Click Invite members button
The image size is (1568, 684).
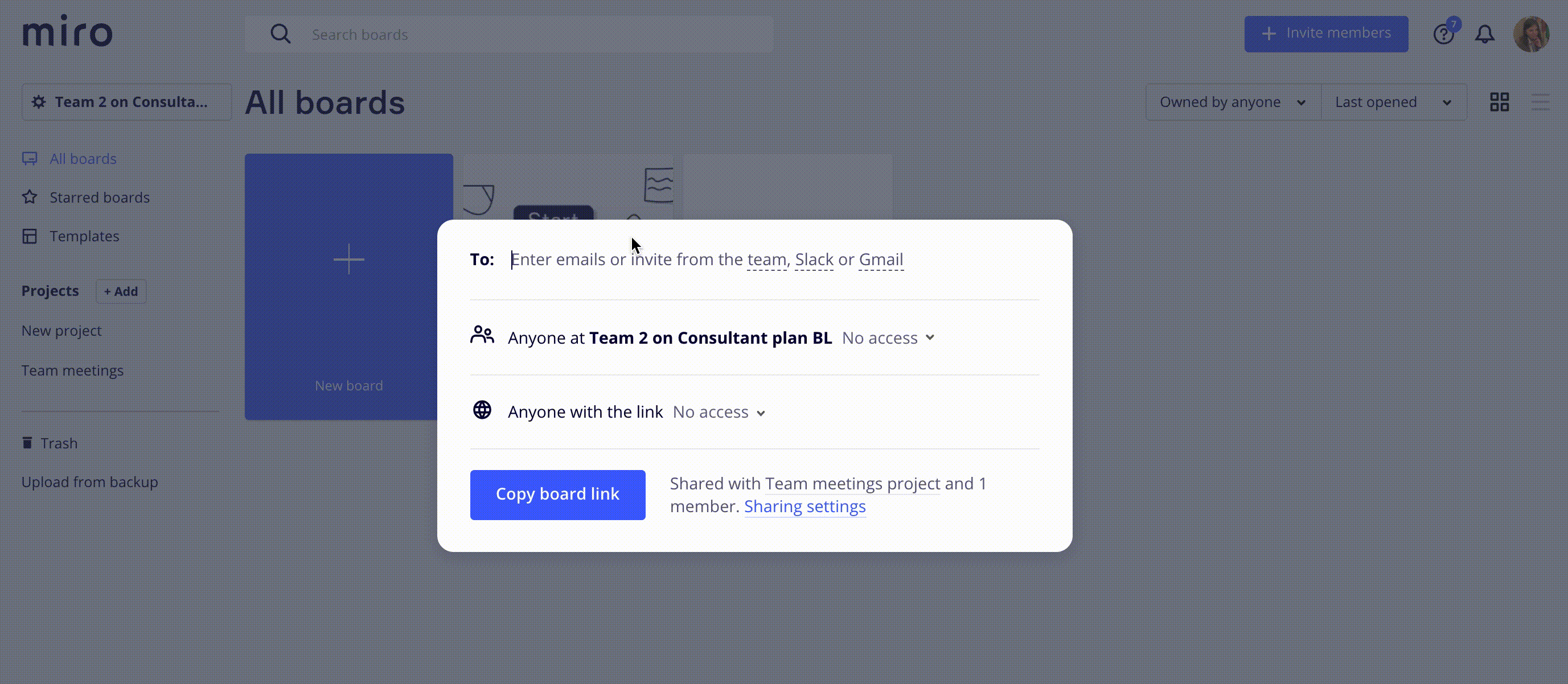pyautogui.click(x=1325, y=34)
